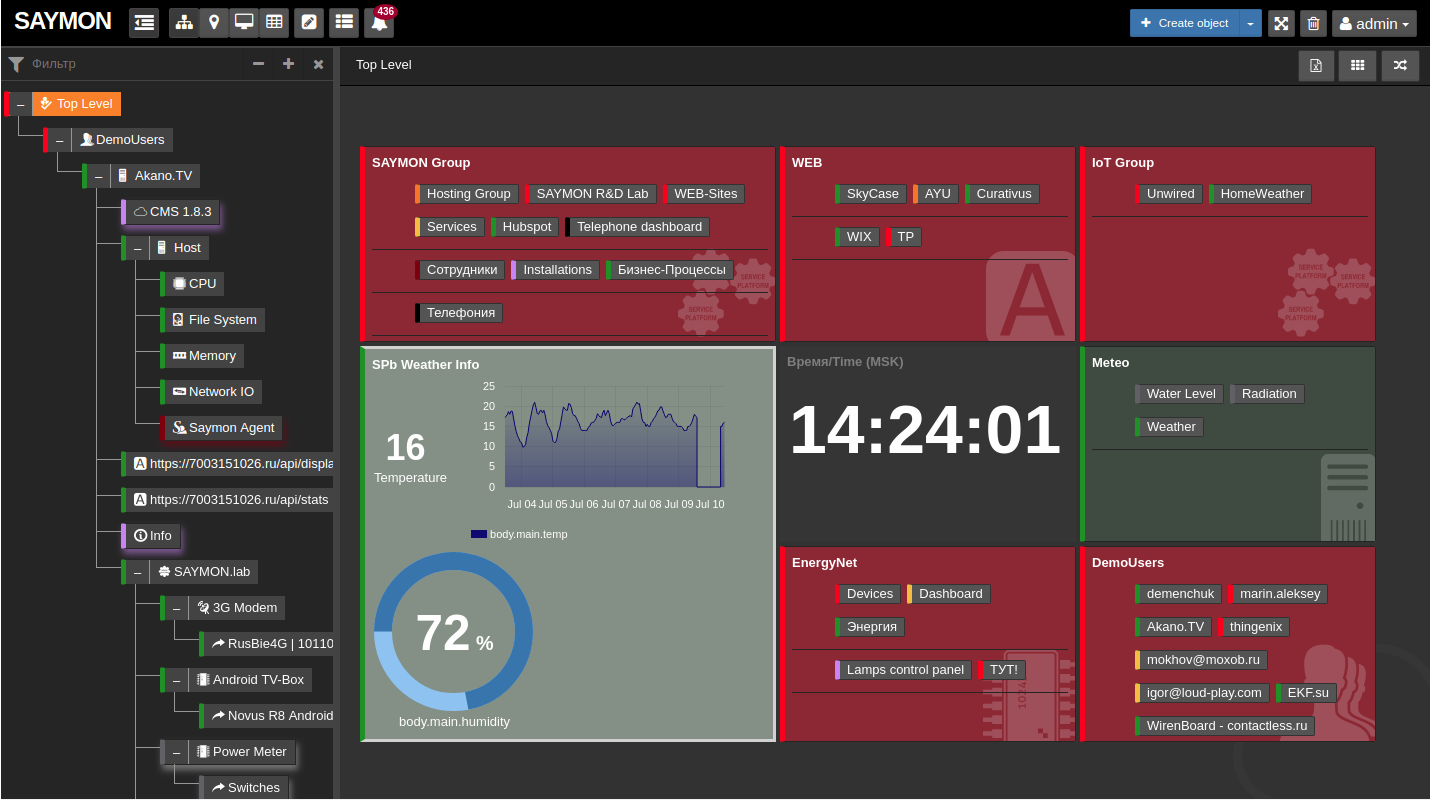Select the Info tree item
Screen dimensions: 1430x800
(153, 536)
